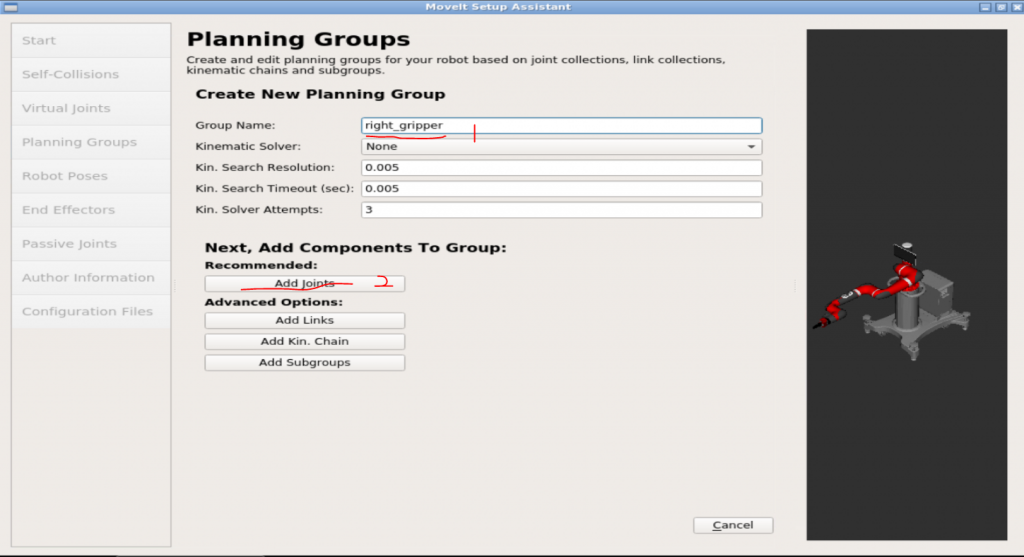Click the Add Links button

tap(304, 321)
